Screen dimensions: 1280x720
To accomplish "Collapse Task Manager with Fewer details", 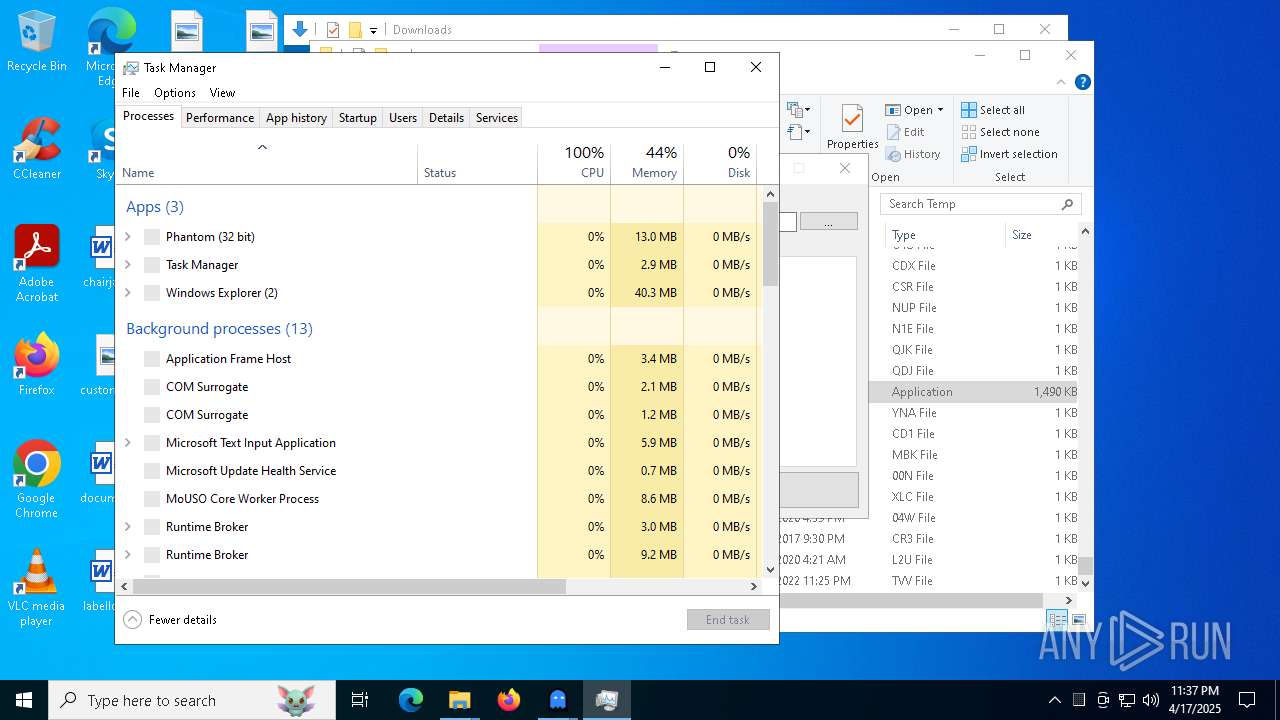I will [170, 620].
